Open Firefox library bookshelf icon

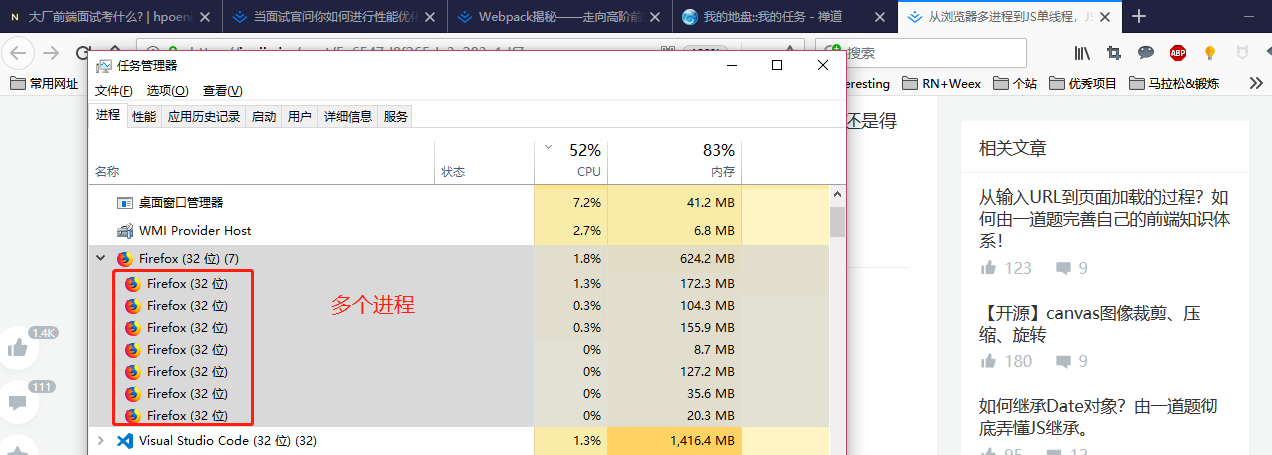(1082, 53)
